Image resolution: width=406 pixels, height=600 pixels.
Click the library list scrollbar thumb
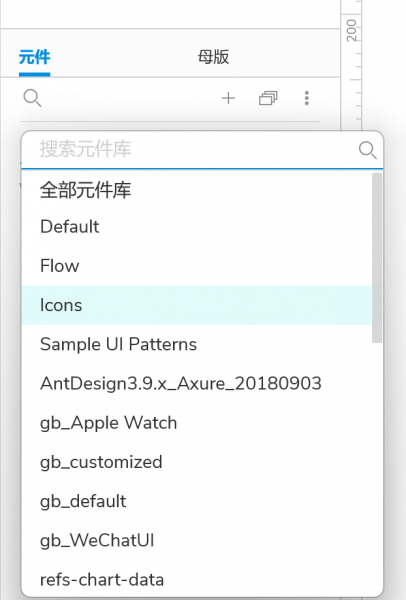click(x=377, y=258)
